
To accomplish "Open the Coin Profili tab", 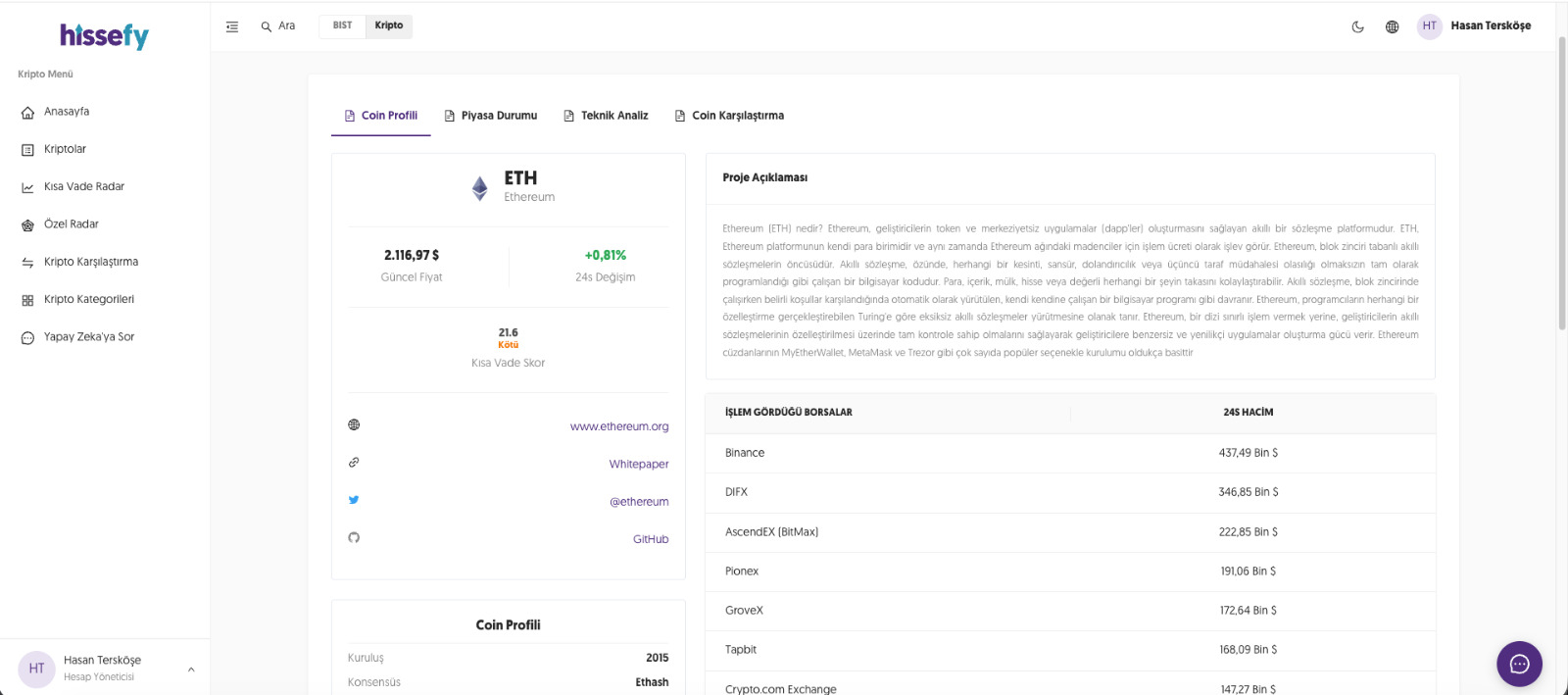I will tap(381, 116).
